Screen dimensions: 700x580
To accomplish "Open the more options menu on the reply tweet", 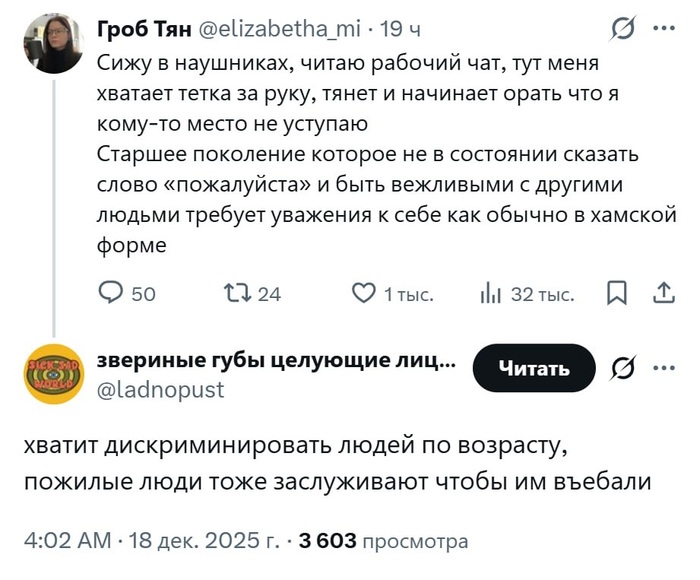I will pyautogui.click(x=663, y=367).
